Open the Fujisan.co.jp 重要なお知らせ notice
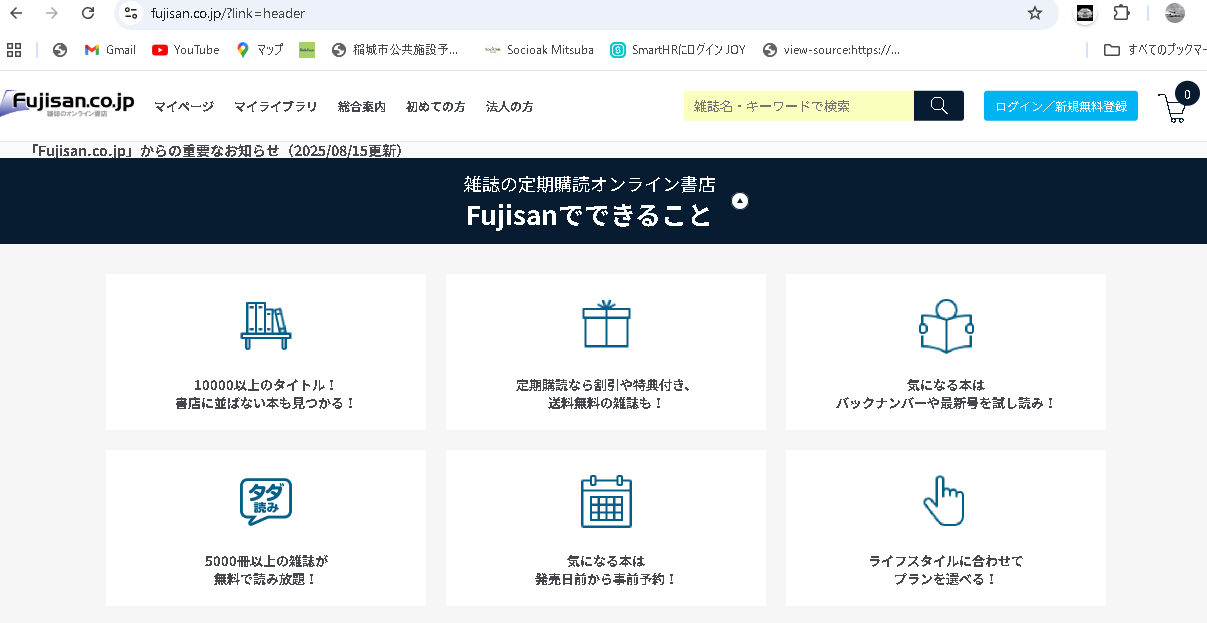This screenshot has height=623, width=1207. click(x=217, y=151)
